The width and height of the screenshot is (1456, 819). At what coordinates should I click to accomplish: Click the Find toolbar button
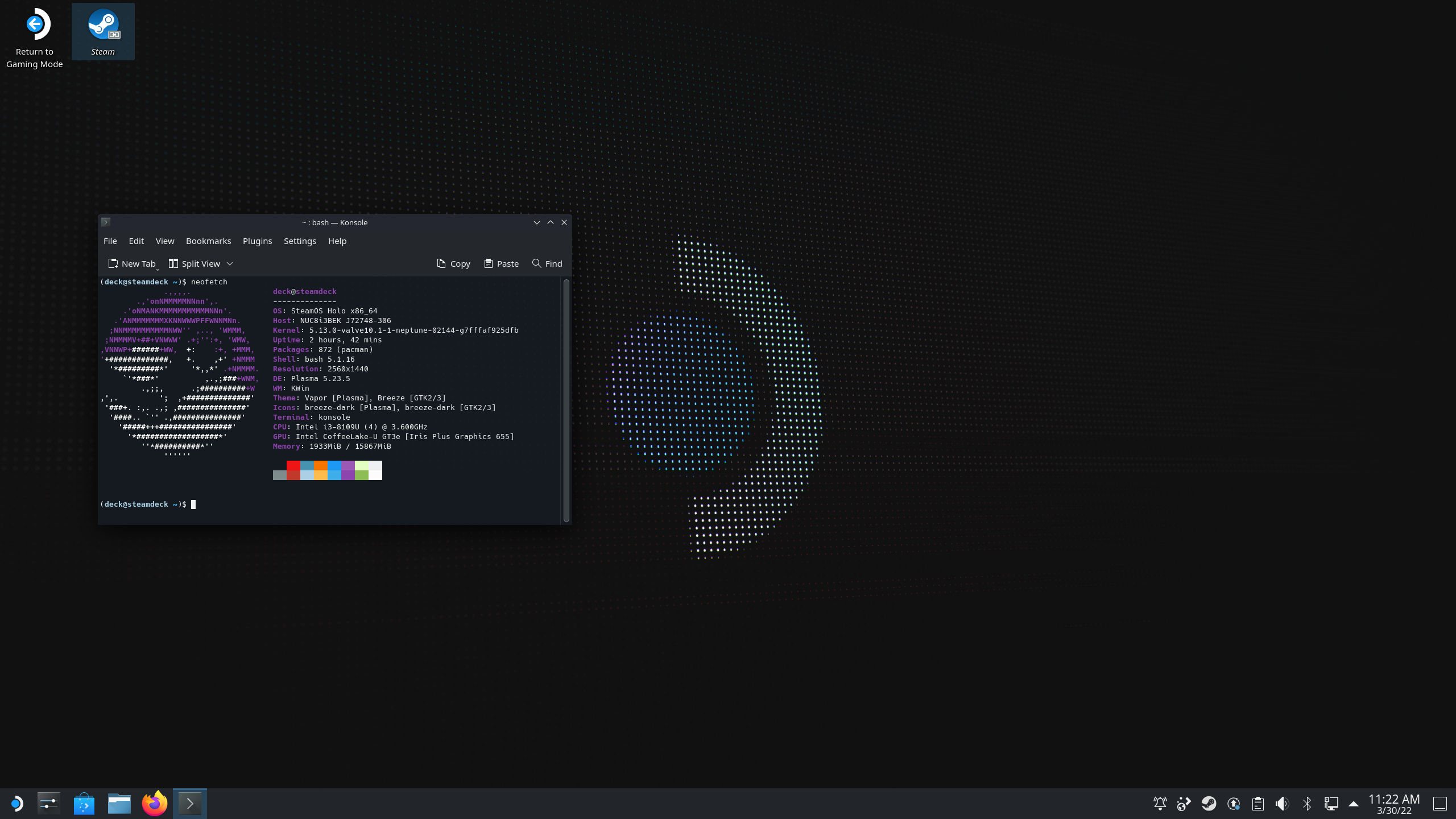point(547,264)
